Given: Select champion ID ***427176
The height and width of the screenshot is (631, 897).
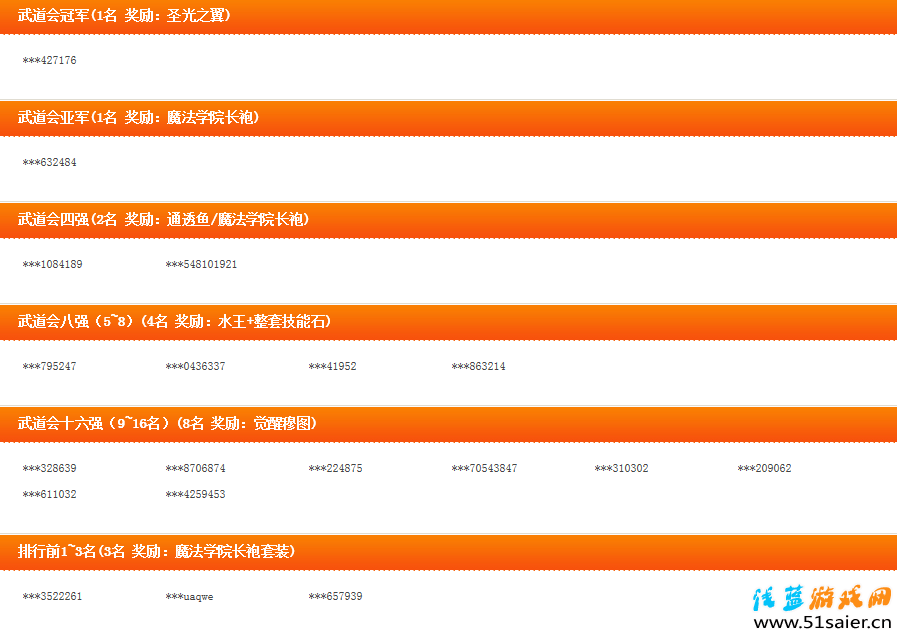Looking at the screenshot, I should click(x=49, y=61).
